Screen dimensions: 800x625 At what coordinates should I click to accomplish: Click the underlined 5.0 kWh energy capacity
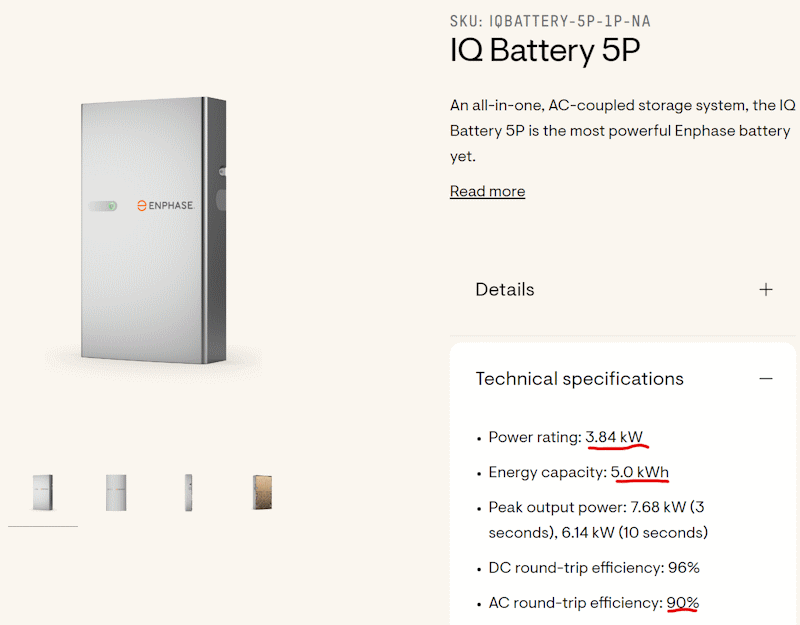639,472
